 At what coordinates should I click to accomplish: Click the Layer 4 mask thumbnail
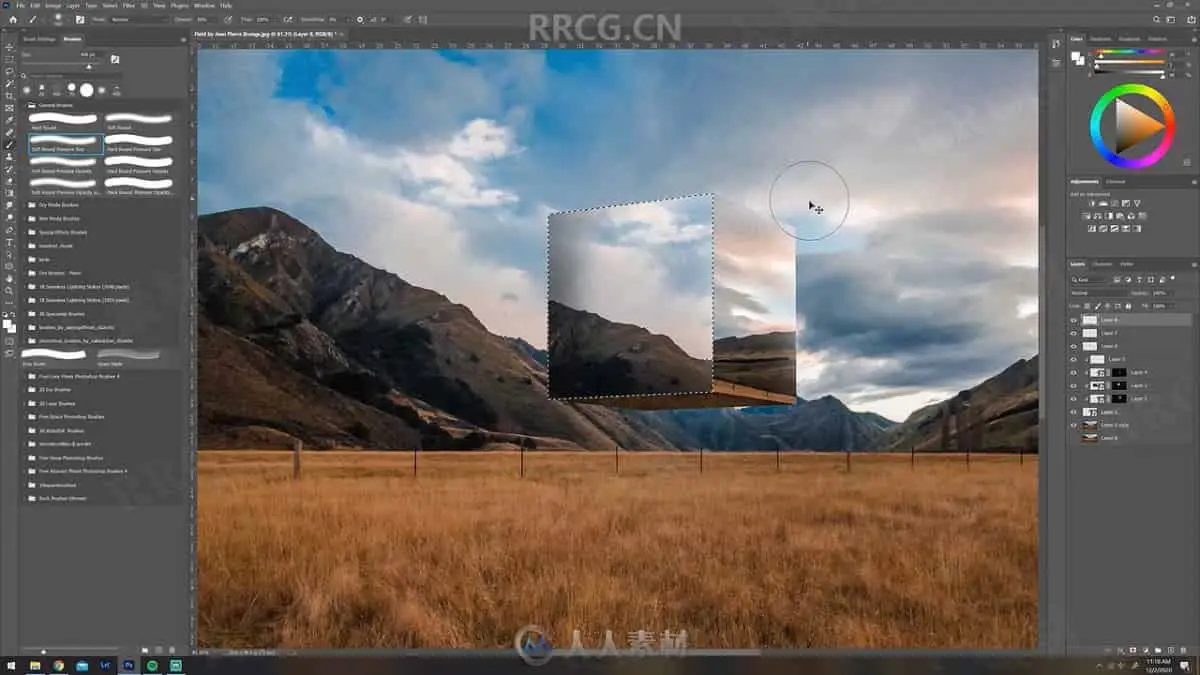pos(1118,372)
